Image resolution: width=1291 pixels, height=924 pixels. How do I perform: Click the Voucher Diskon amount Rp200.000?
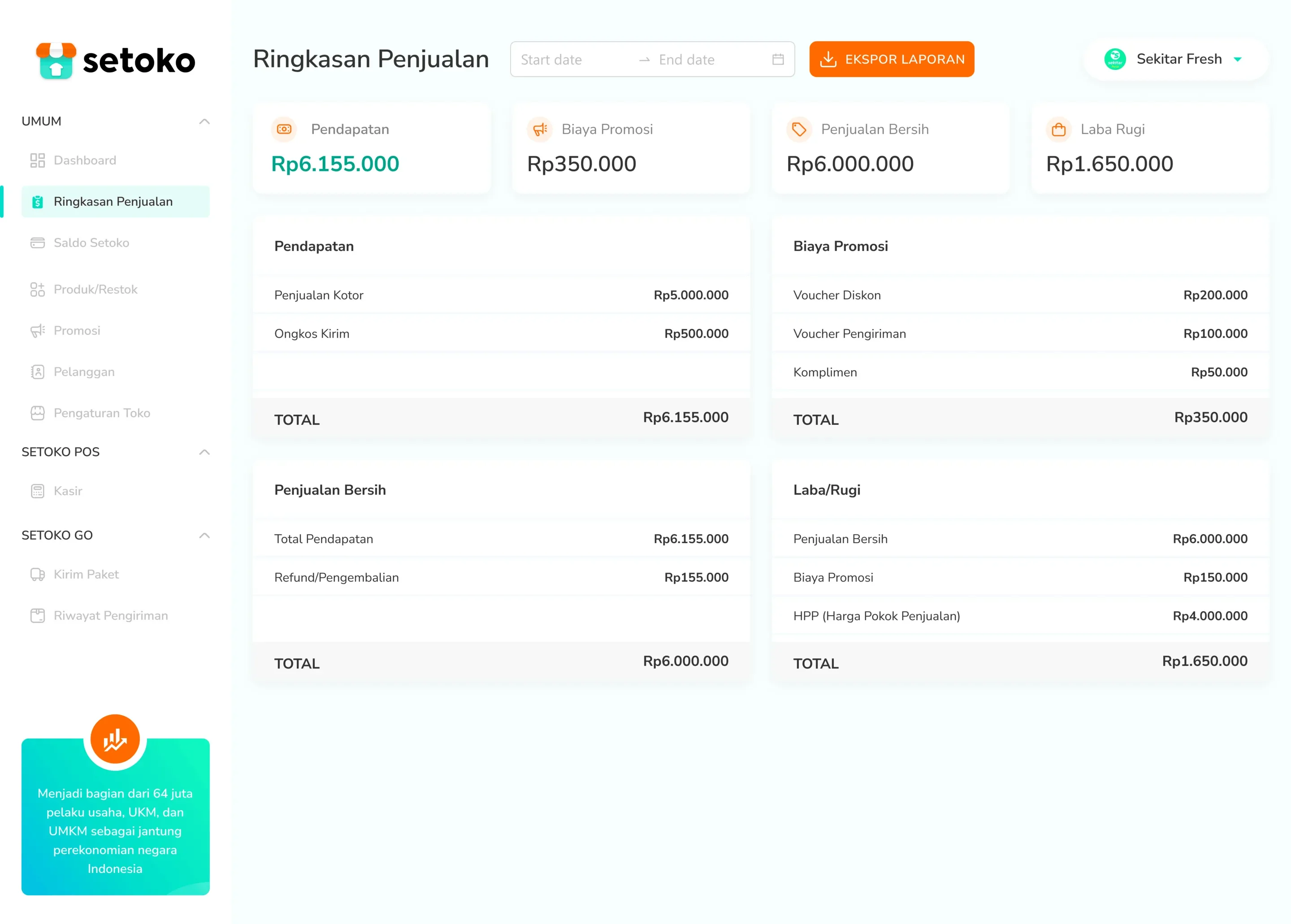coord(1215,295)
